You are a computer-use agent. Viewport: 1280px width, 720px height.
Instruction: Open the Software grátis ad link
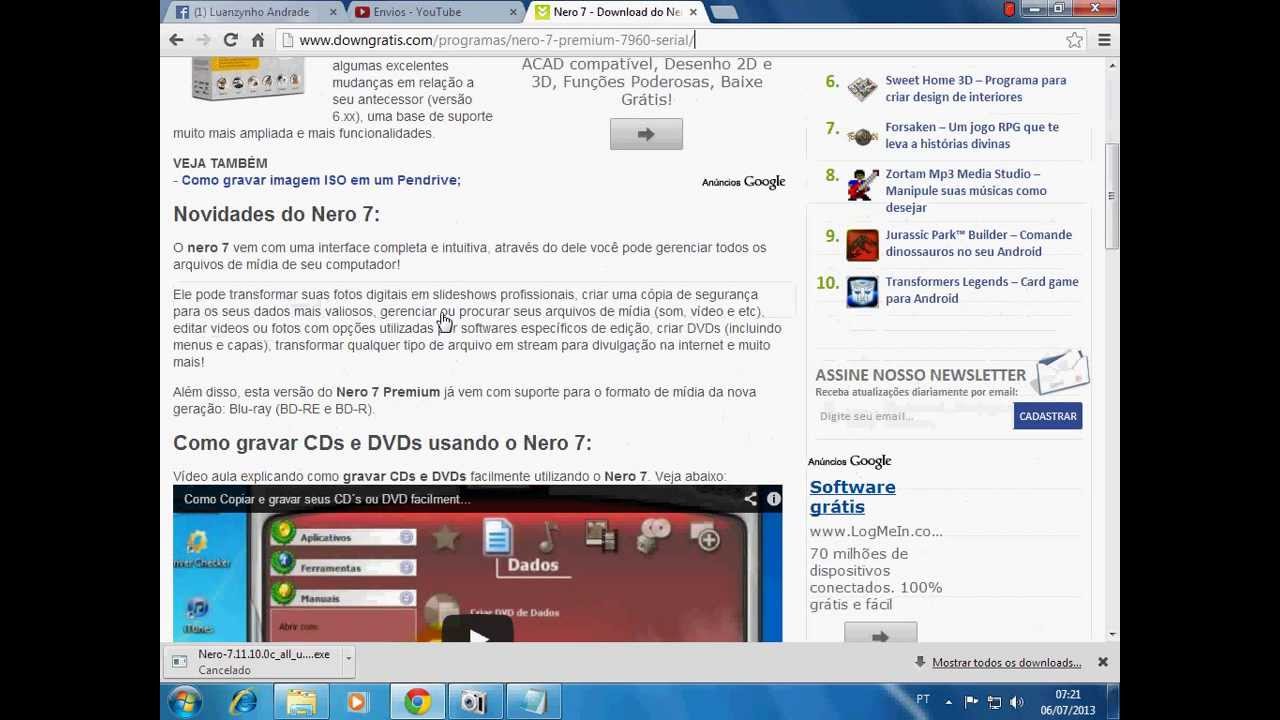pos(852,497)
